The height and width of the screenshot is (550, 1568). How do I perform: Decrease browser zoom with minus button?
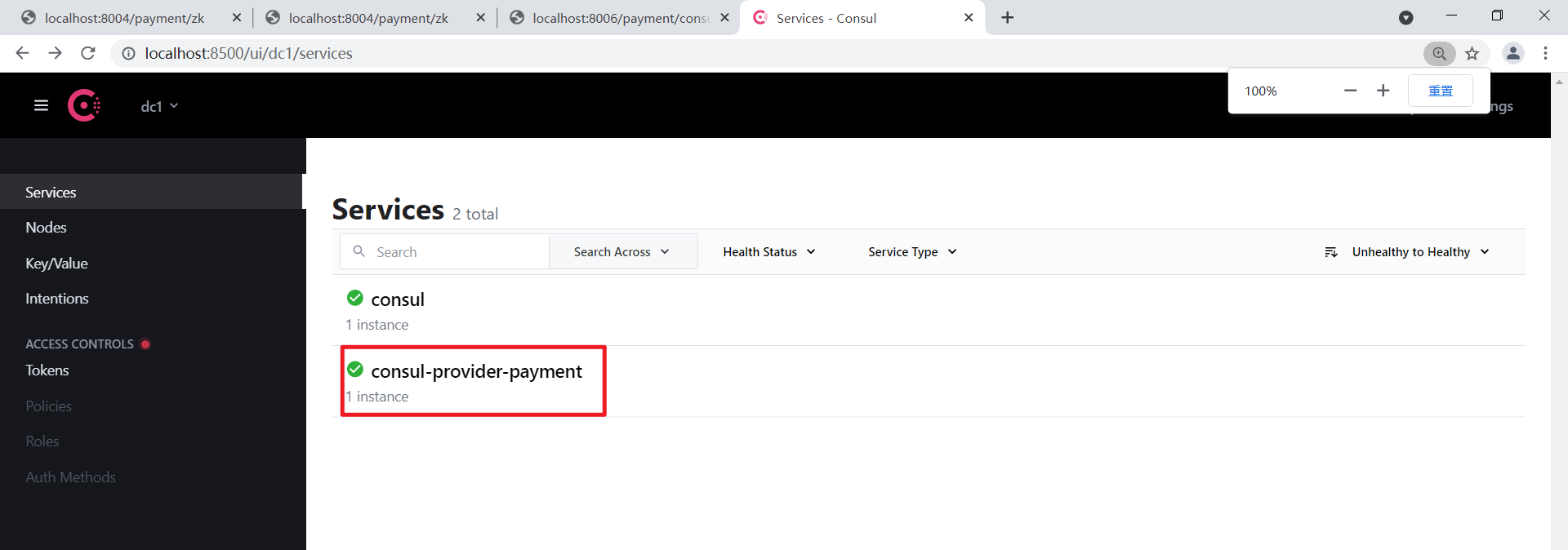1350,91
